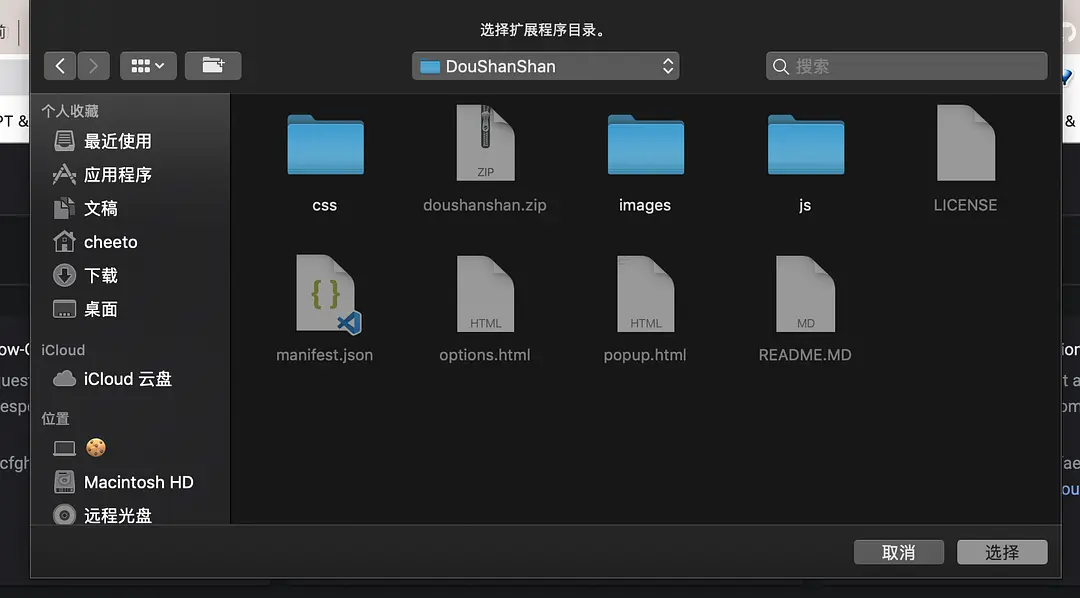Go forward with the right chevron button

(93, 66)
